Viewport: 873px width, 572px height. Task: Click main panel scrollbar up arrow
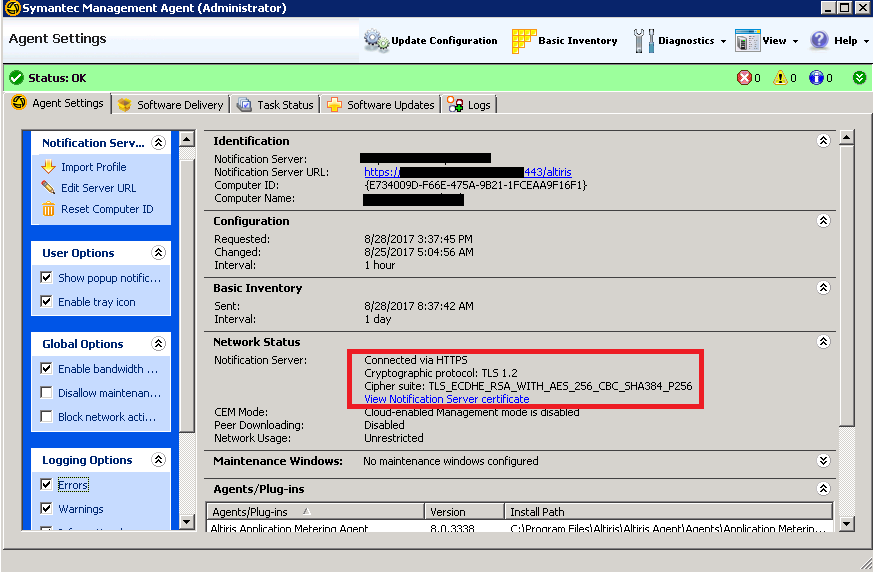[846, 137]
